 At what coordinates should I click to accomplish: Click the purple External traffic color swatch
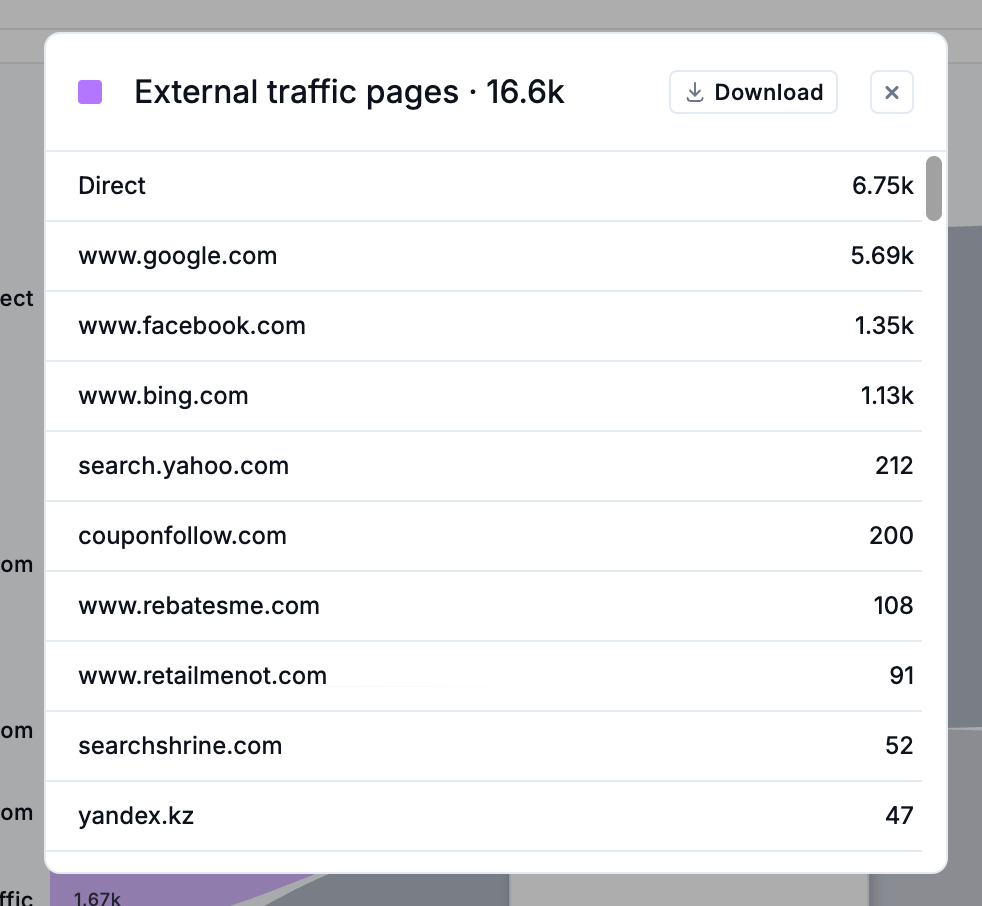pyautogui.click(x=90, y=93)
